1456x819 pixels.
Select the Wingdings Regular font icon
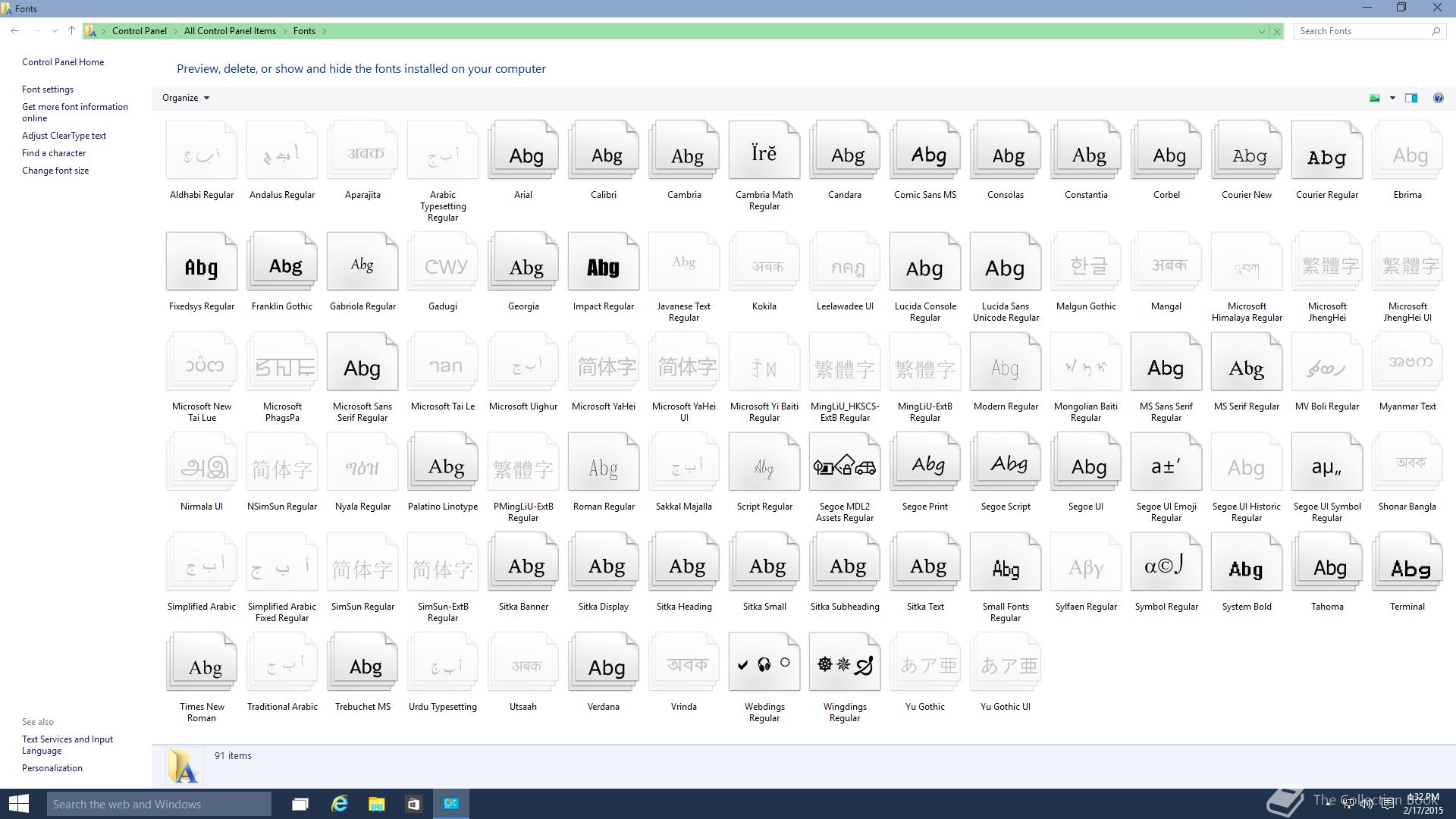click(845, 662)
